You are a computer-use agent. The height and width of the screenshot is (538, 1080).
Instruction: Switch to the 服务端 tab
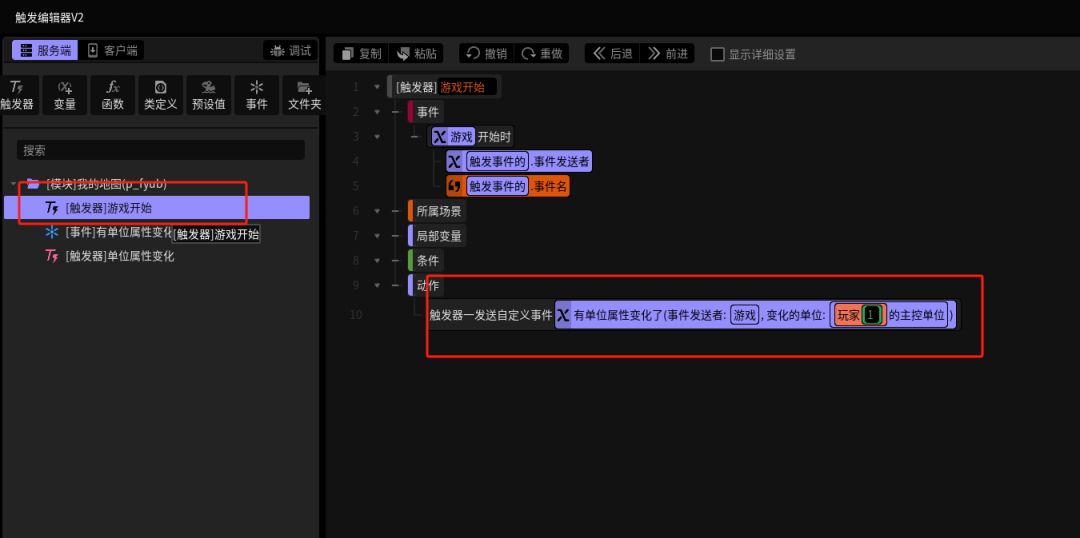[x=45, y=50]
